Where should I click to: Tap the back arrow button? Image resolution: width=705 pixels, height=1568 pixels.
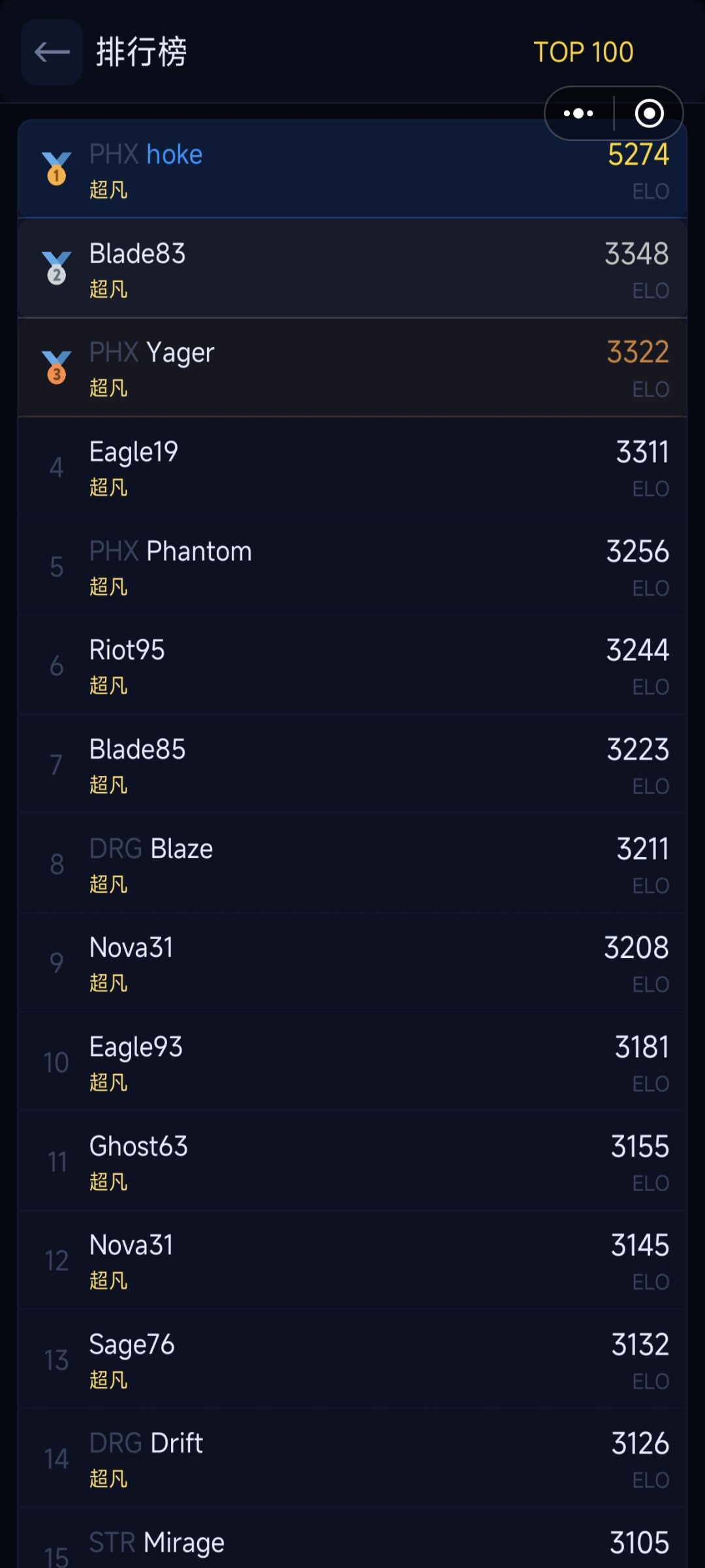(52, 52)
